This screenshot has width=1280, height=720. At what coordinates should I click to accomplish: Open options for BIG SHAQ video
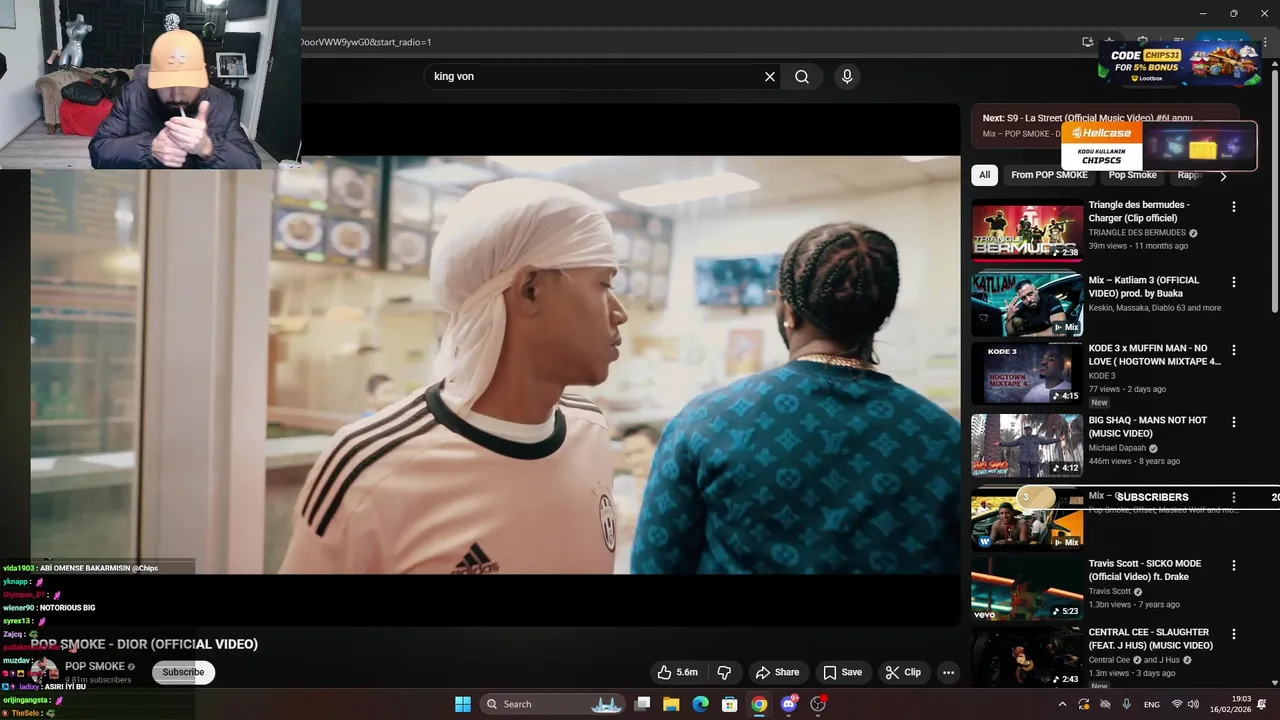[1233, 423]
